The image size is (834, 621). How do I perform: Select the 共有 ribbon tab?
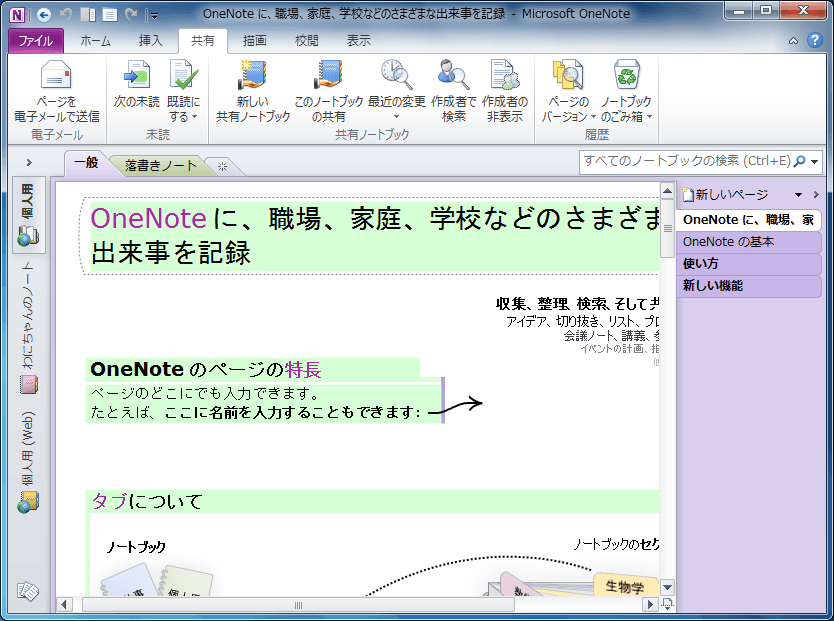[x=203, y=40]
